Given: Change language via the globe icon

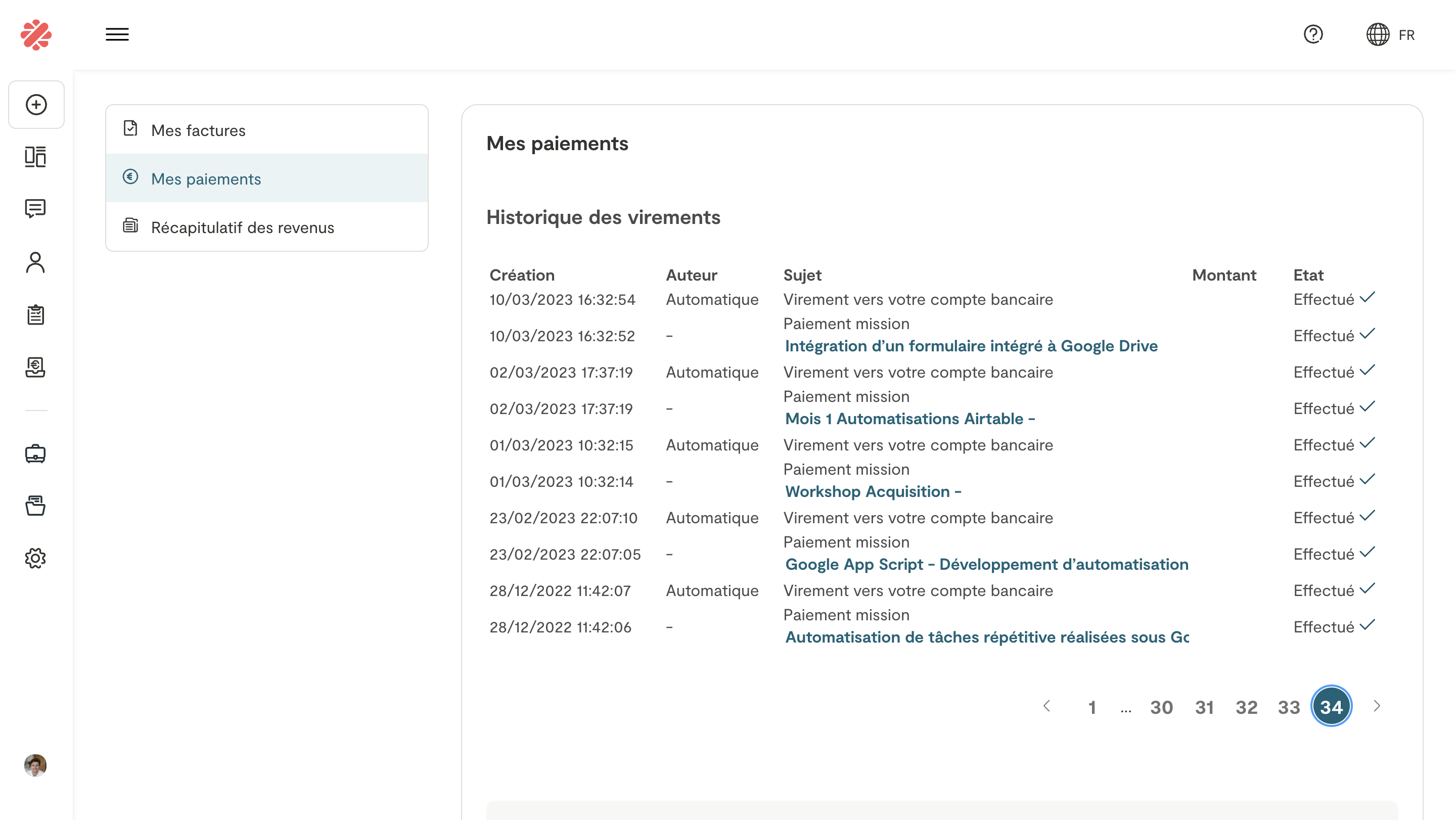Looking at the screenshot, I should tap(1378, 34).
